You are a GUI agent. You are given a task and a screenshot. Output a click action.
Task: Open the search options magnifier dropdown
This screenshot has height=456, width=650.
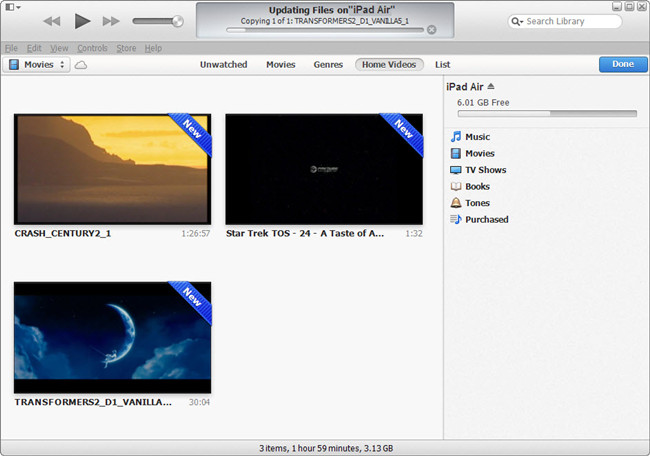coord(517,21)
